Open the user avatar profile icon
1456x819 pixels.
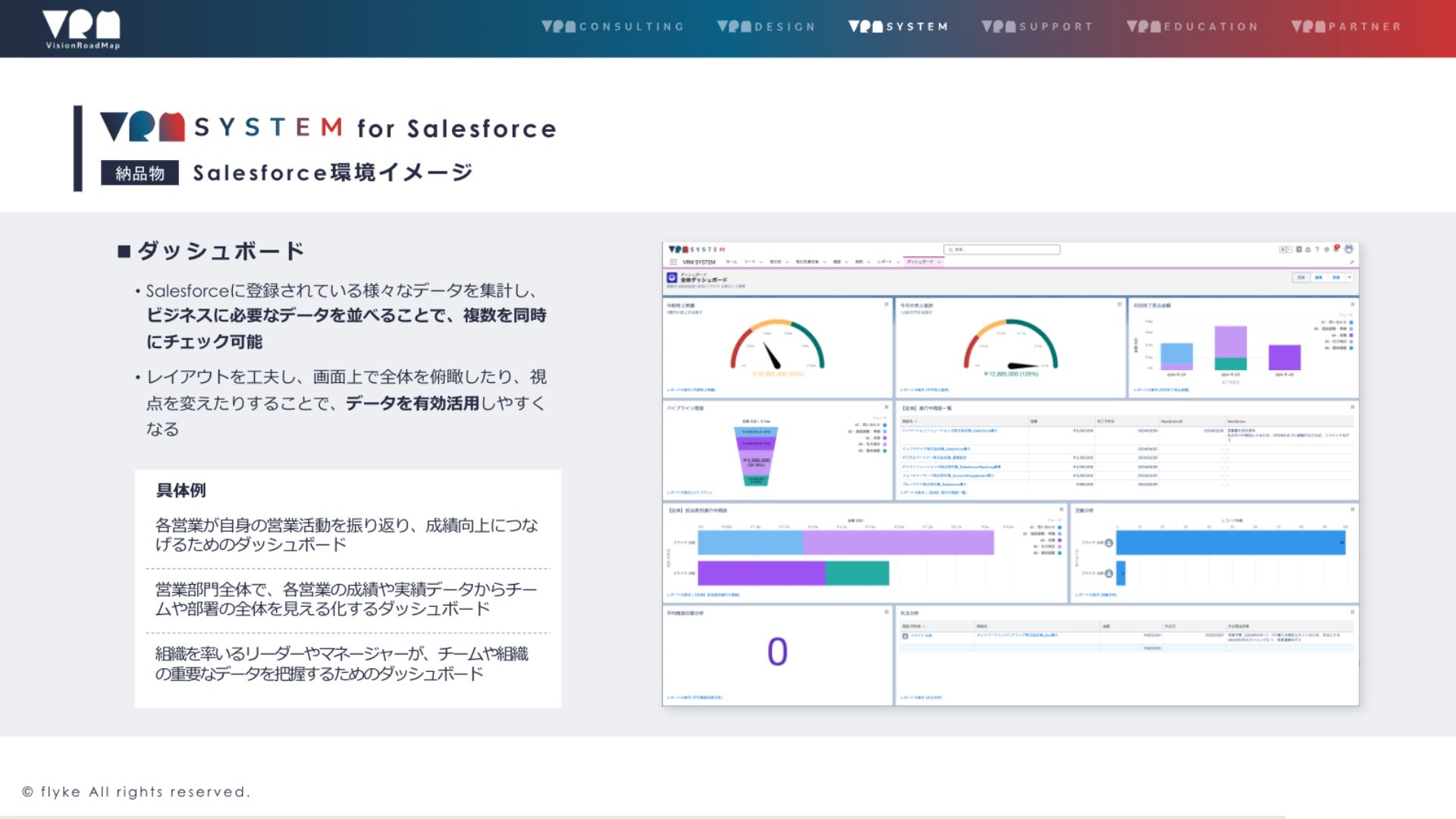(1348, 249)
